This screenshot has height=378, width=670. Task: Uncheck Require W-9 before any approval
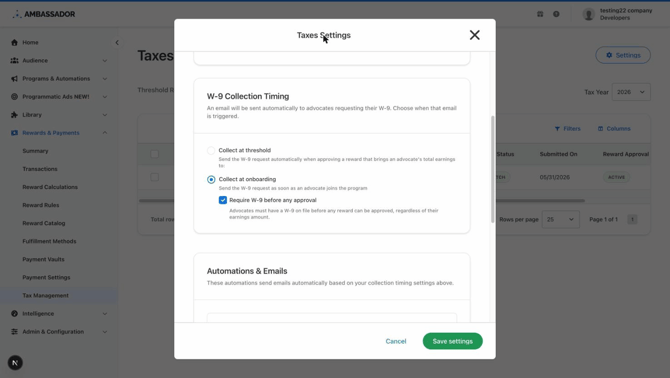coord(223,200)
